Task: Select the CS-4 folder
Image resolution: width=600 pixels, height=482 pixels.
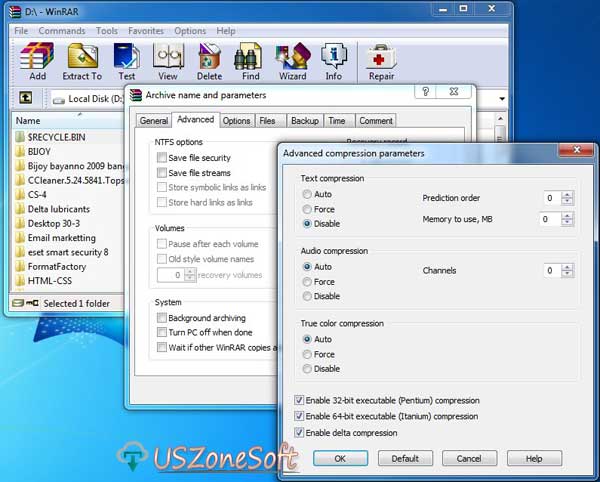Action: (37, 195)
